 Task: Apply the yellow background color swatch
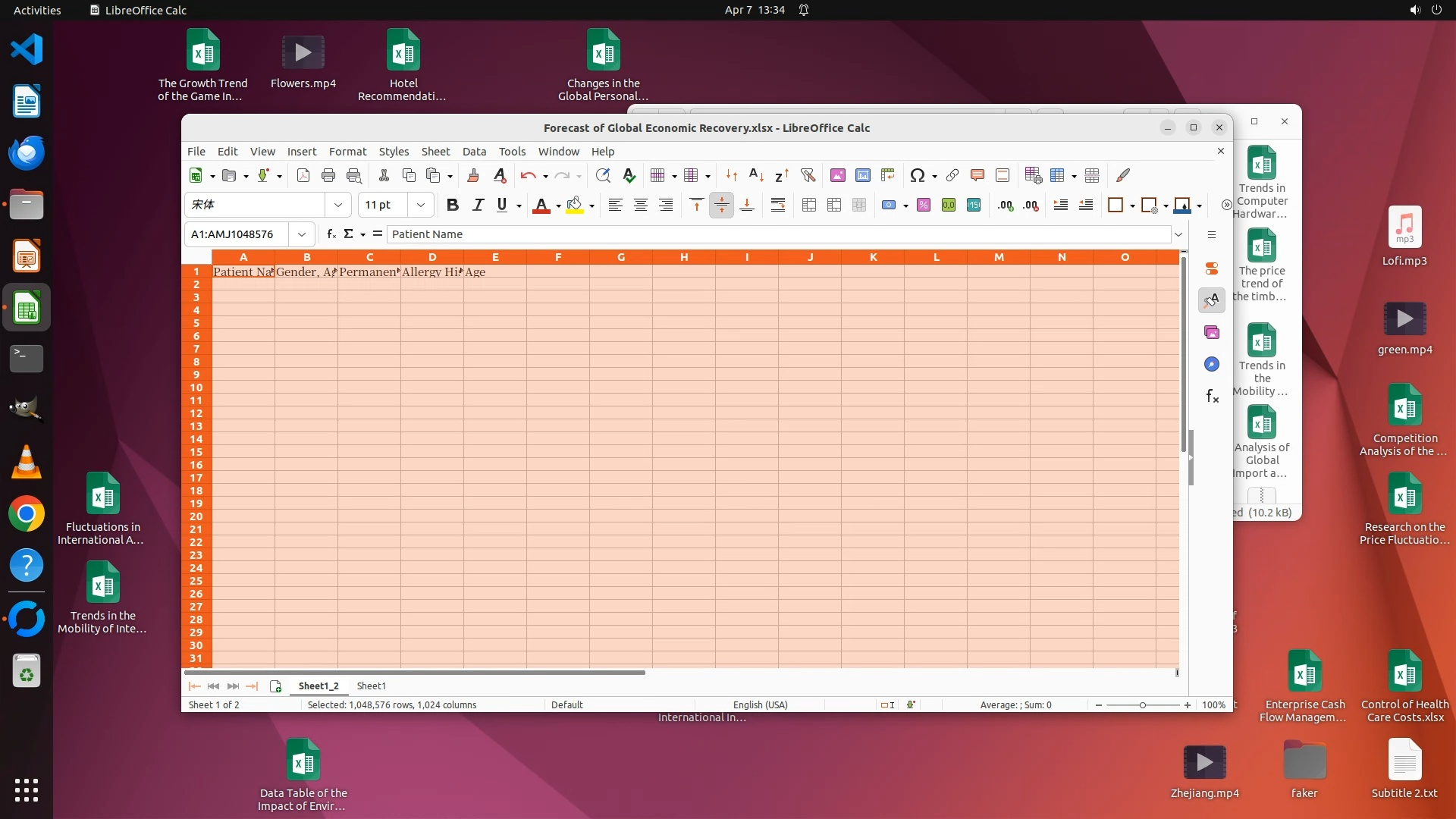(x=574, y=205)
